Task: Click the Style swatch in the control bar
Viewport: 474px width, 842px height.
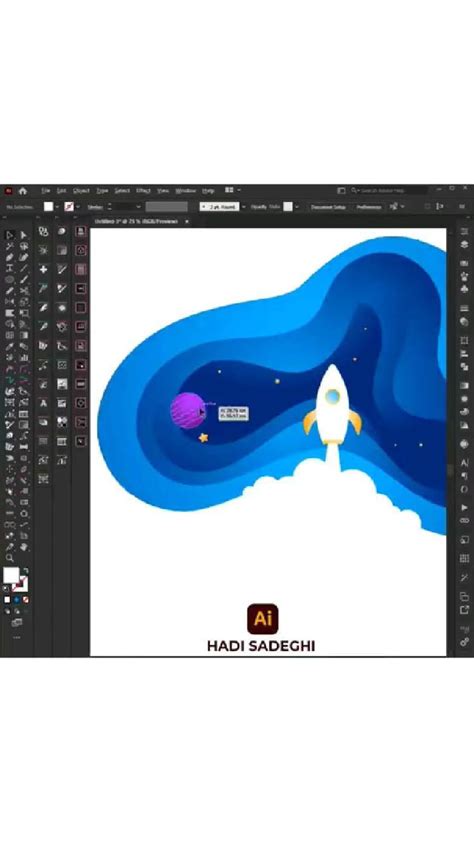Action: point(288,207)
